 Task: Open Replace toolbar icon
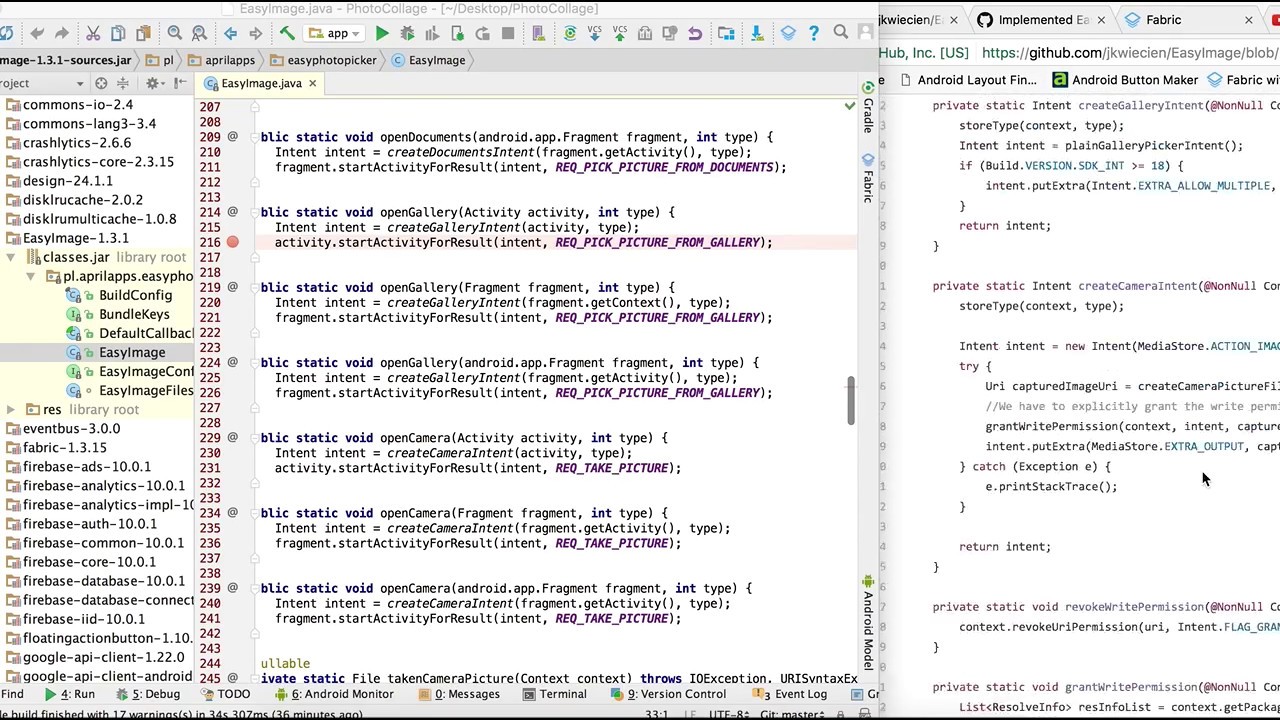pos(199,33)
